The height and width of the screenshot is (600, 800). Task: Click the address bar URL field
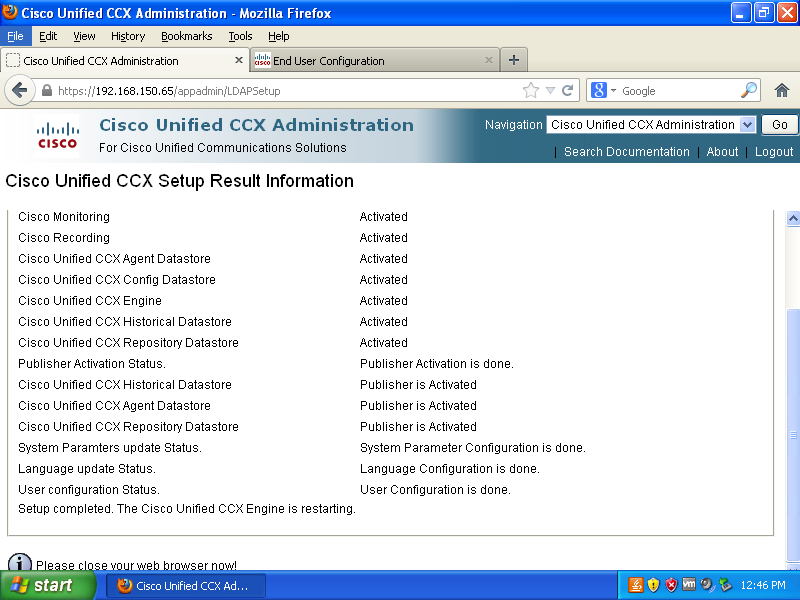point(286,91)
